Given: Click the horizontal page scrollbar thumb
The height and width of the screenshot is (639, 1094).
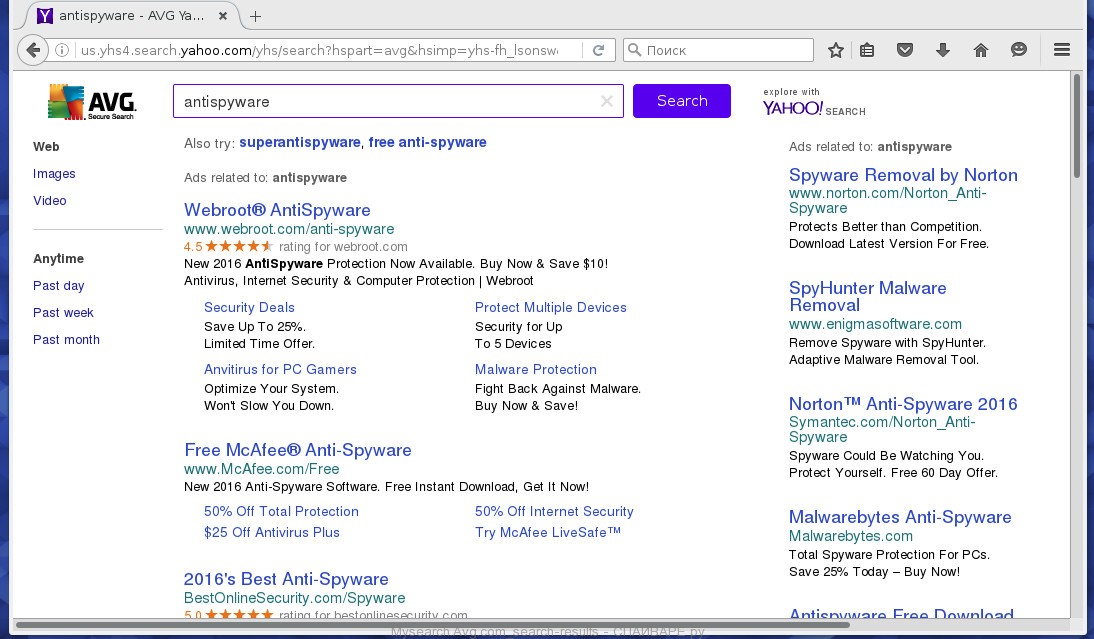Looking at the screenshot, I should click(433, 624).
